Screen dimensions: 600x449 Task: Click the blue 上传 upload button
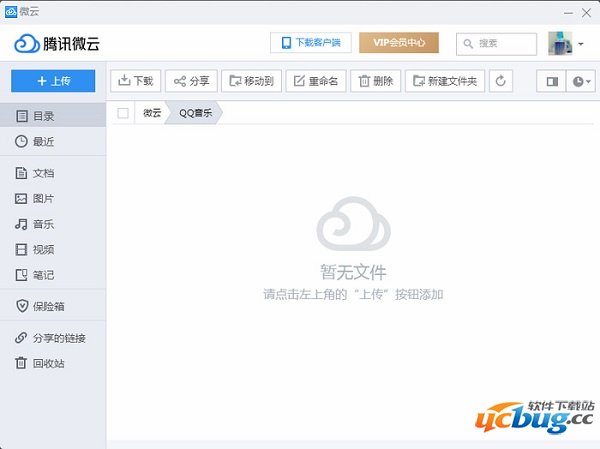coord(53,81)
